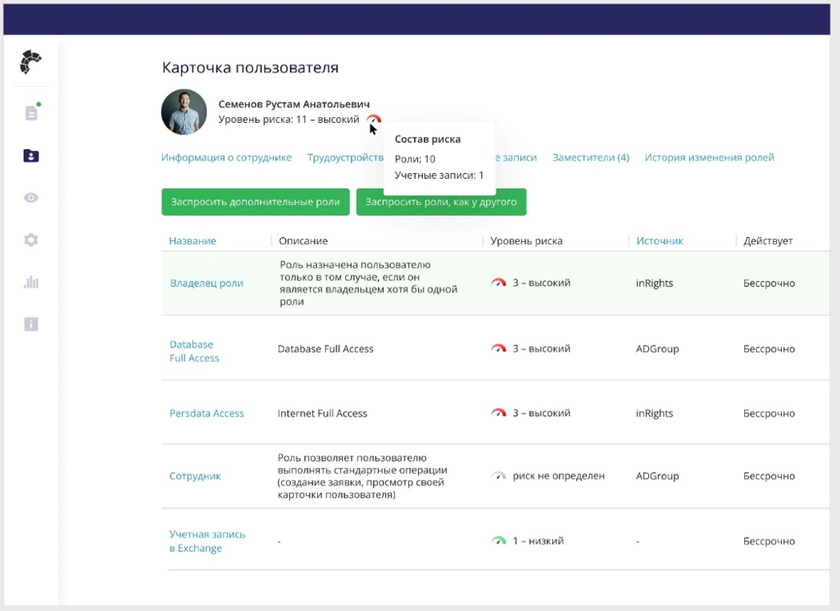This screenshot has height=611, width=840.
Task: Click Запросить роли, как у другого button
Action: click(441, 202)
